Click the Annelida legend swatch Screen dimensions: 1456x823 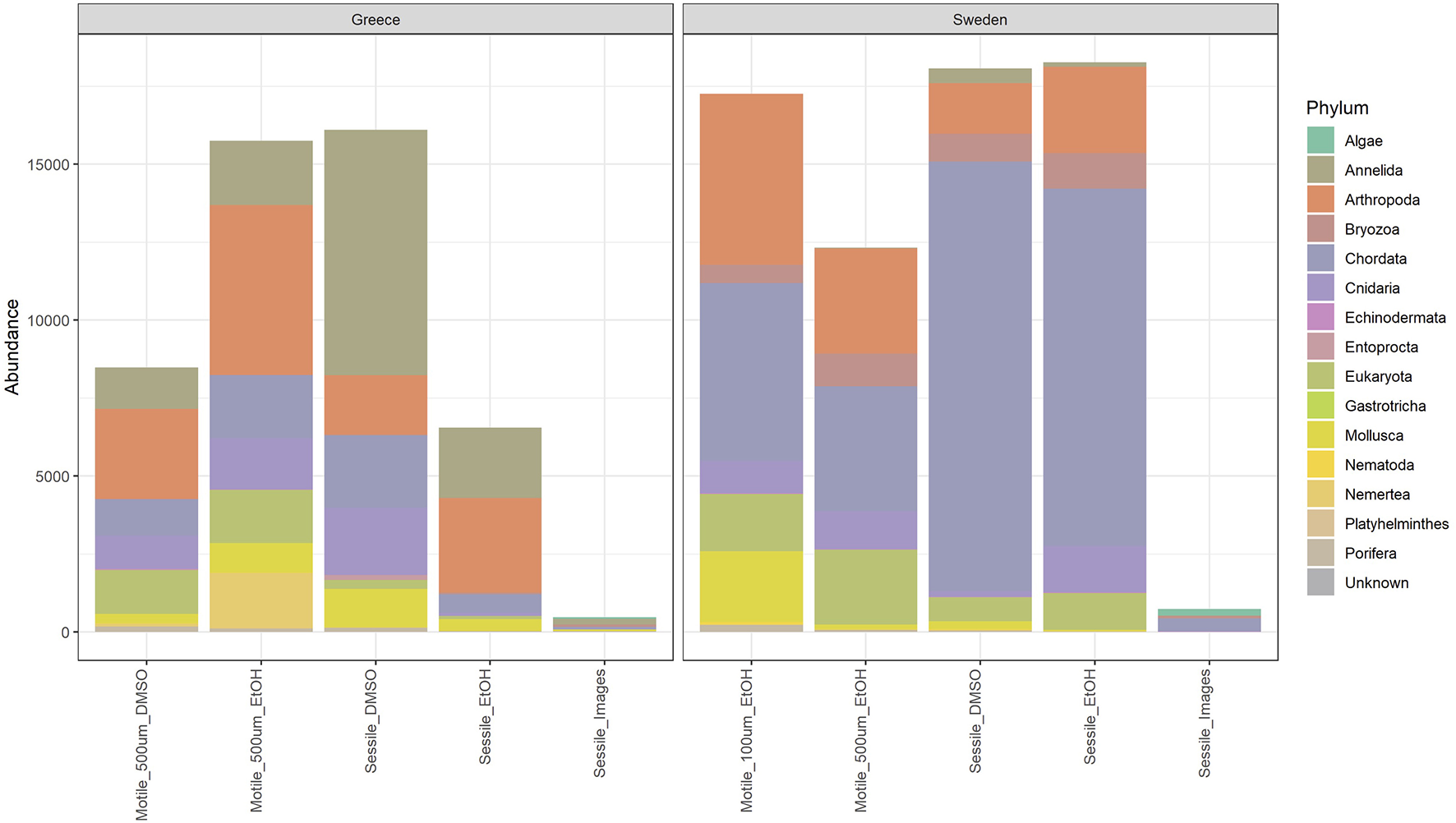click(x=1320, y=170)
